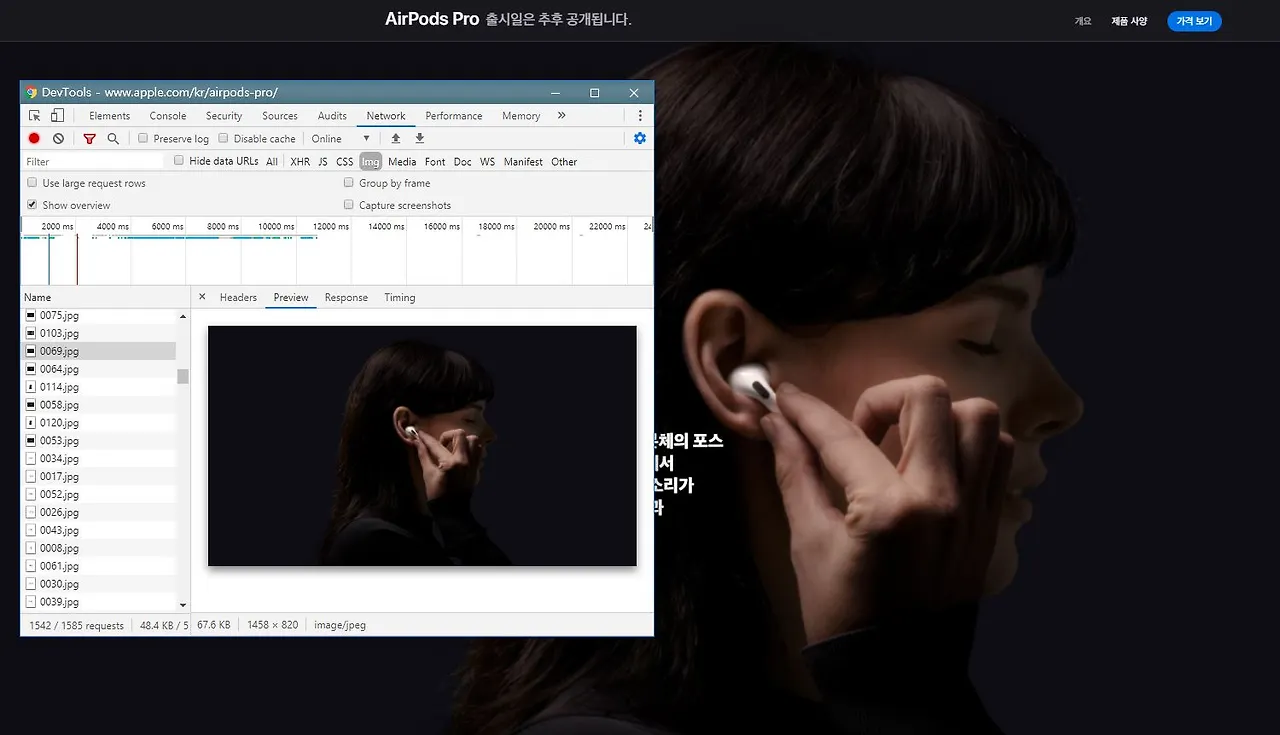Toggle the device toolbar icon

coord(58,116)
